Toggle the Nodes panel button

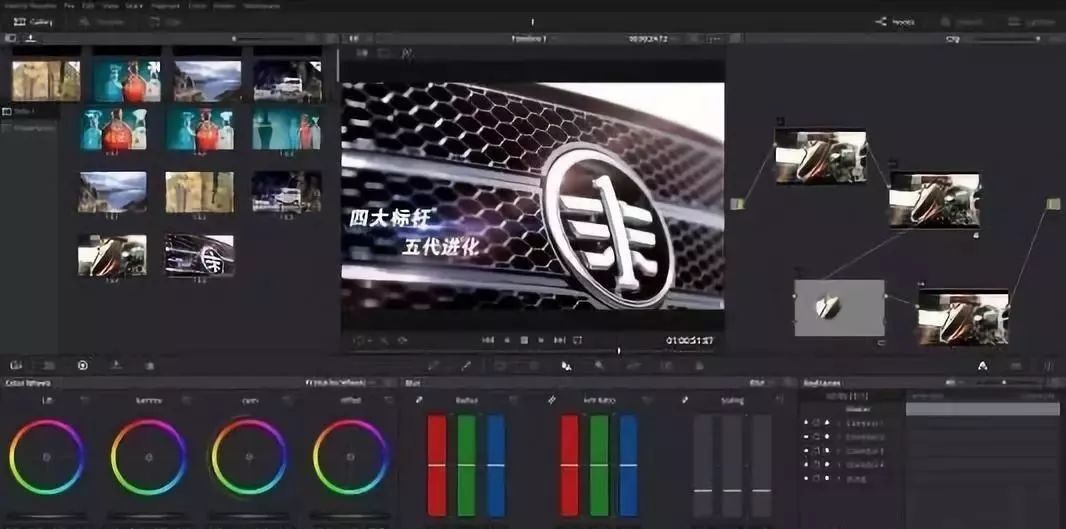(895, 22)
